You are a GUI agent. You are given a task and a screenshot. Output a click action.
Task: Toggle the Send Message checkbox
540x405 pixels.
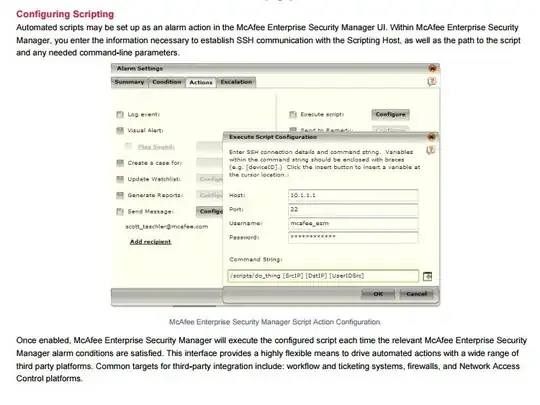click(120, 211)
